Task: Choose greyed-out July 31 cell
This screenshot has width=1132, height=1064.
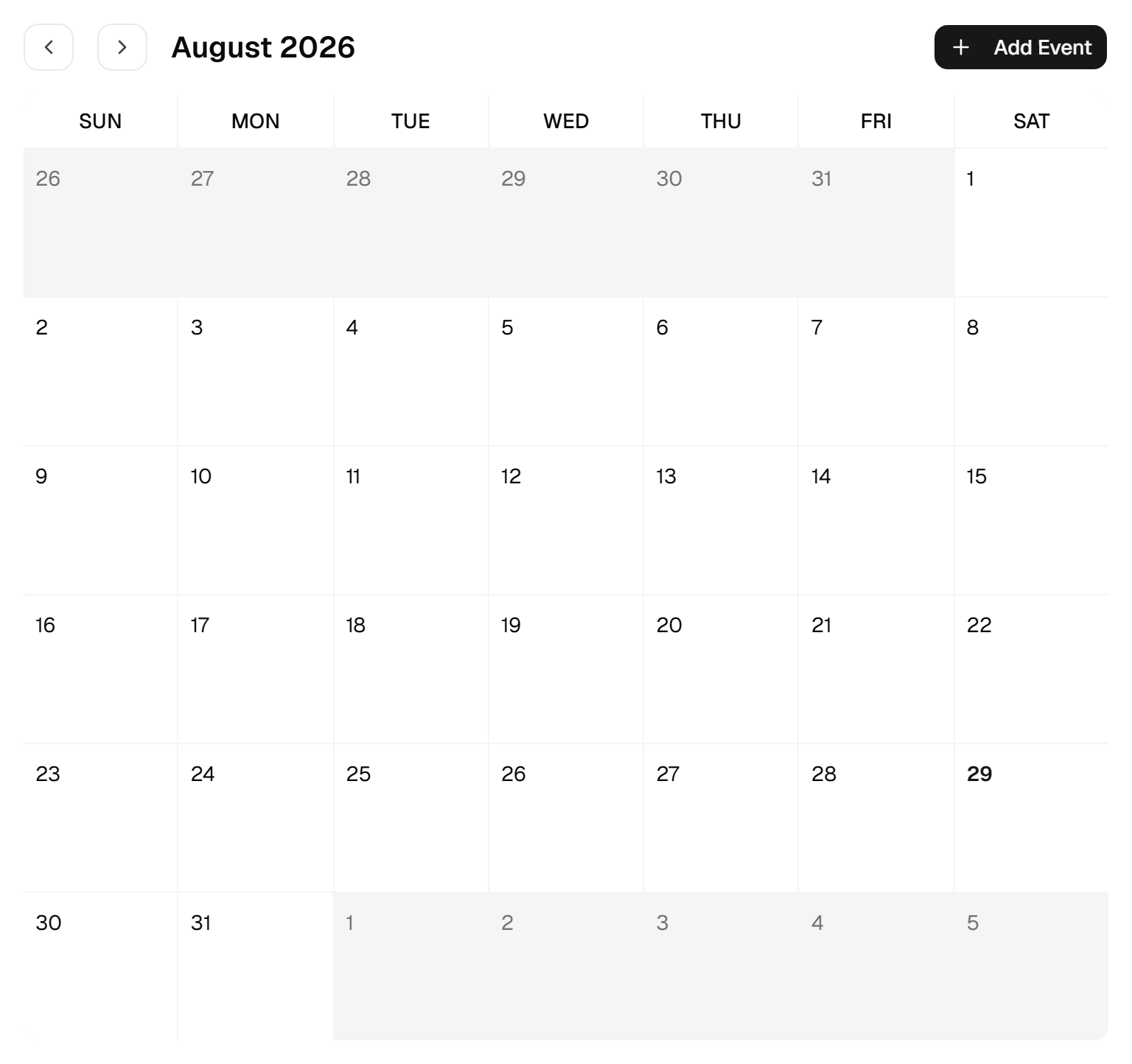Action: pyautogui.click(x=876, y=223)
